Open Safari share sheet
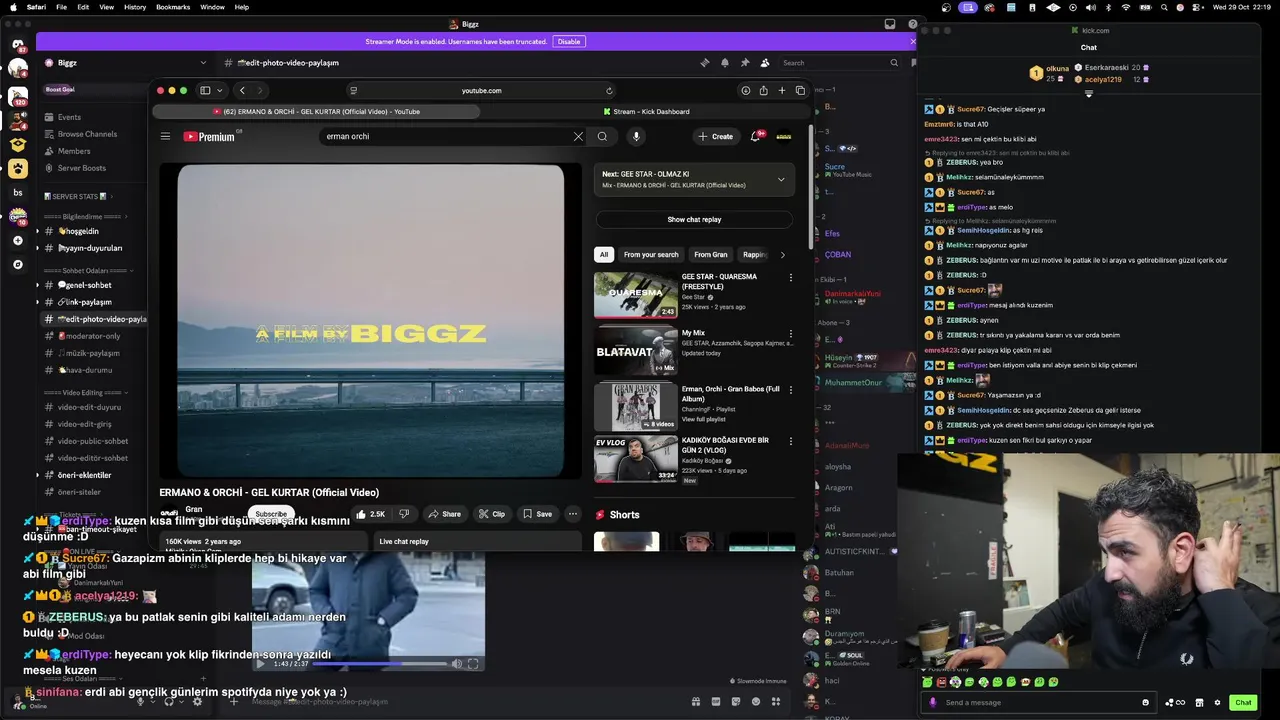Viewport: 1280px width, 720px height. point(764,90)
